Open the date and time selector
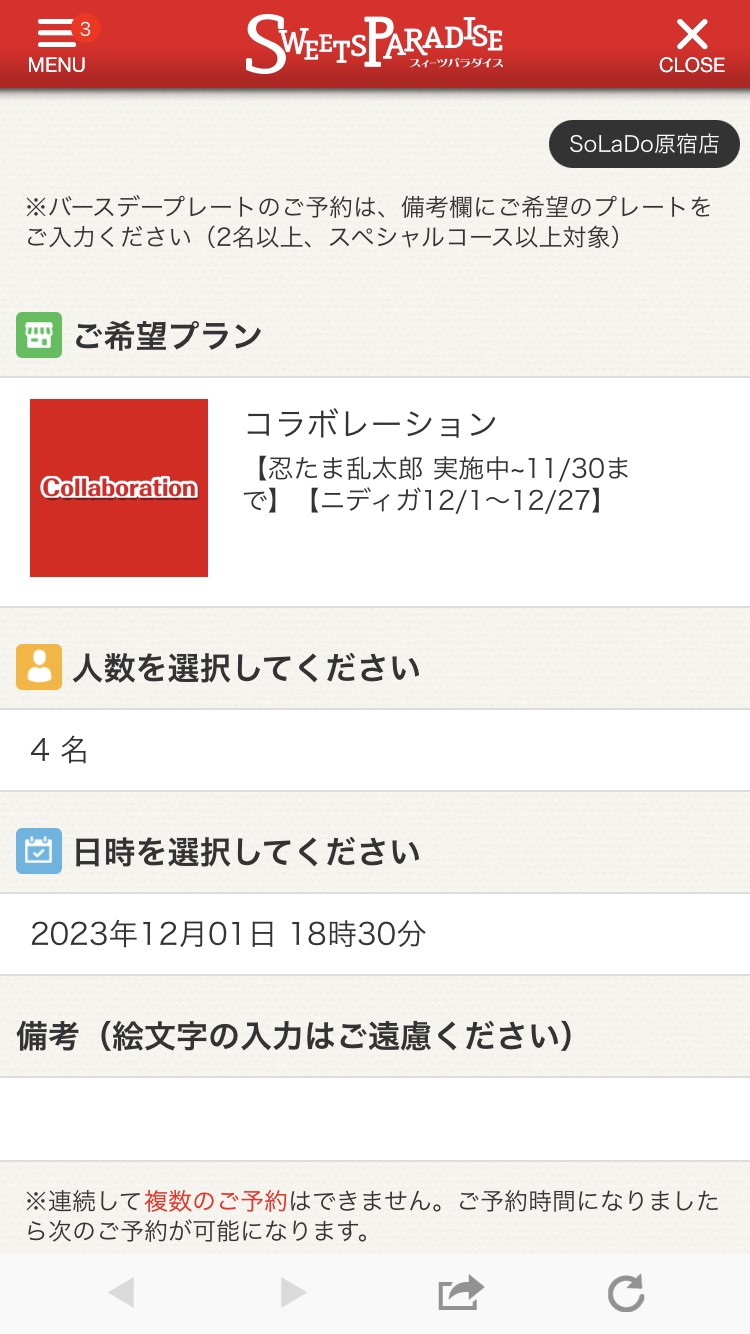This screenshot has width=750, height=1334. click(375, 934)
